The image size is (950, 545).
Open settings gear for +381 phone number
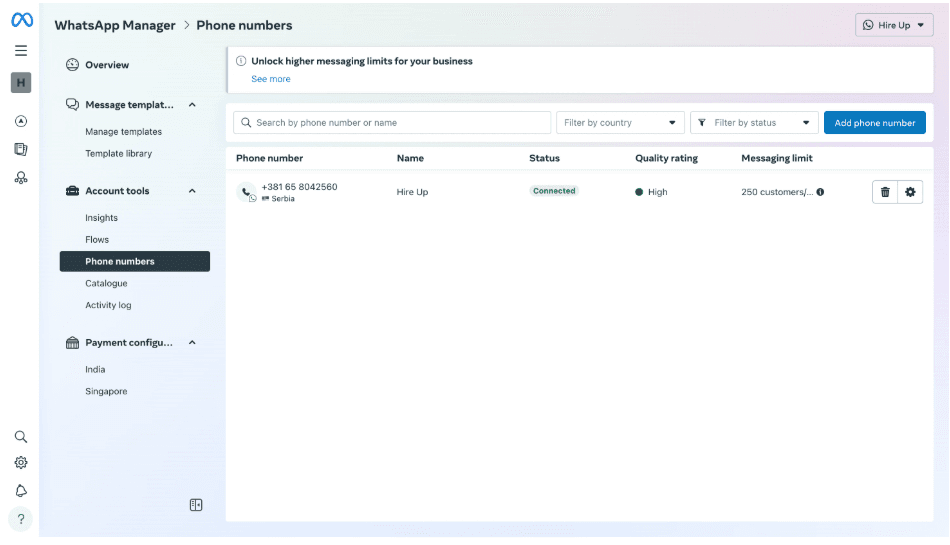pyautogui.click(x=910, y=192)
